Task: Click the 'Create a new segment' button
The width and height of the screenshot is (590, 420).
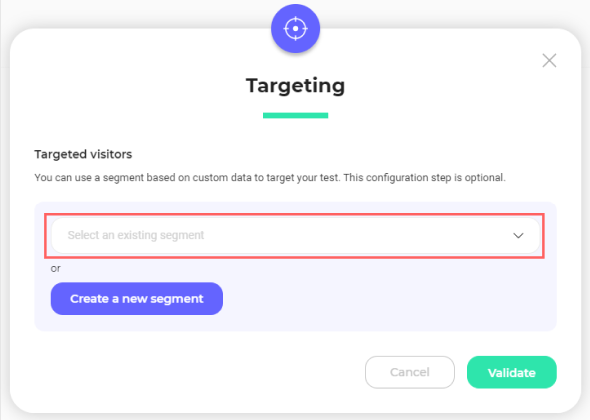Action: pyautogui.click(x=137, y=298)
